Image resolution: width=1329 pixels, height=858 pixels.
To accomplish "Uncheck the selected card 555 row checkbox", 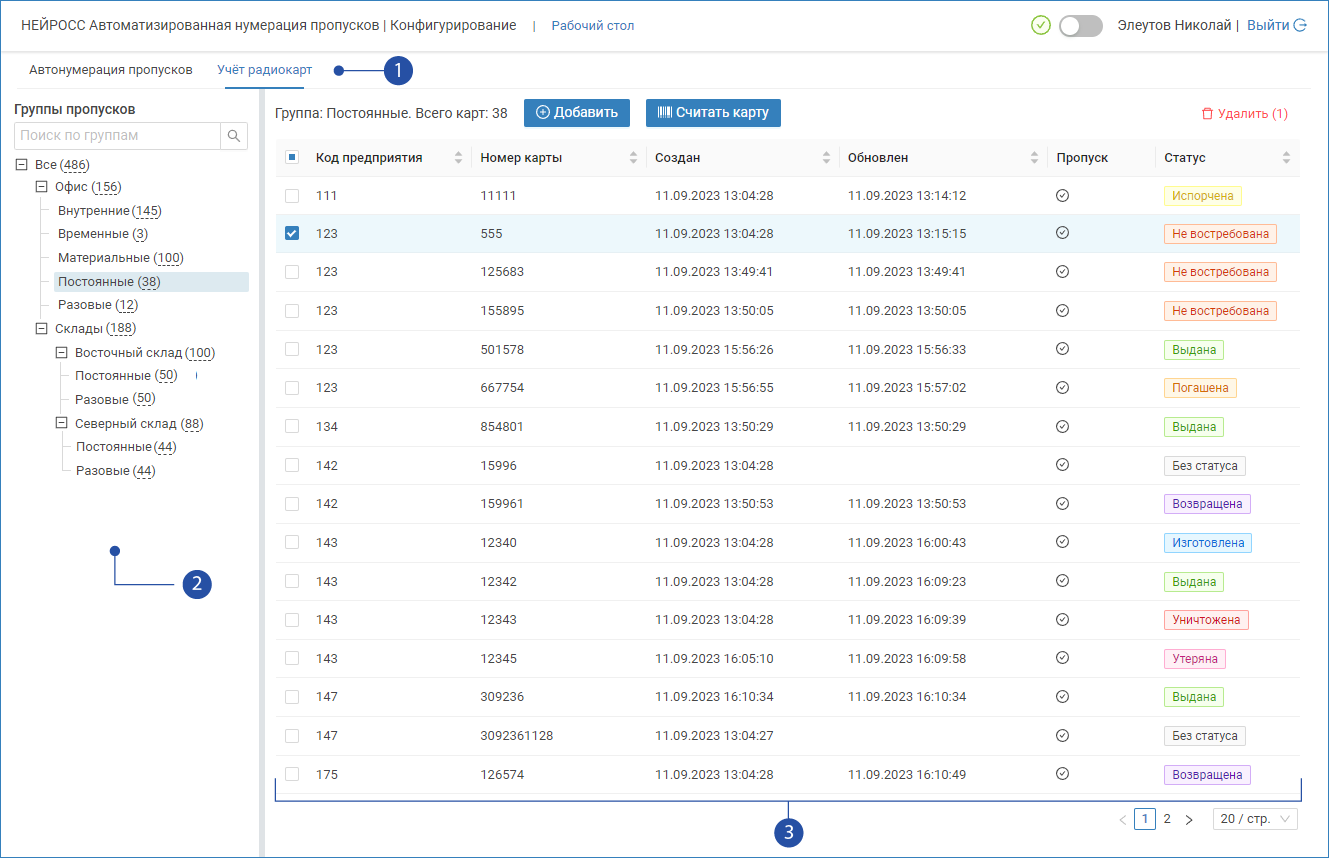I will click(x=292, y=233).
